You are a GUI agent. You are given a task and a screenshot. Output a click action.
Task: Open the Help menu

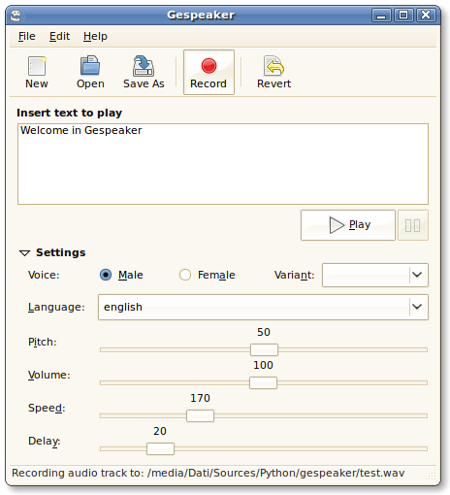coord(95,36)
